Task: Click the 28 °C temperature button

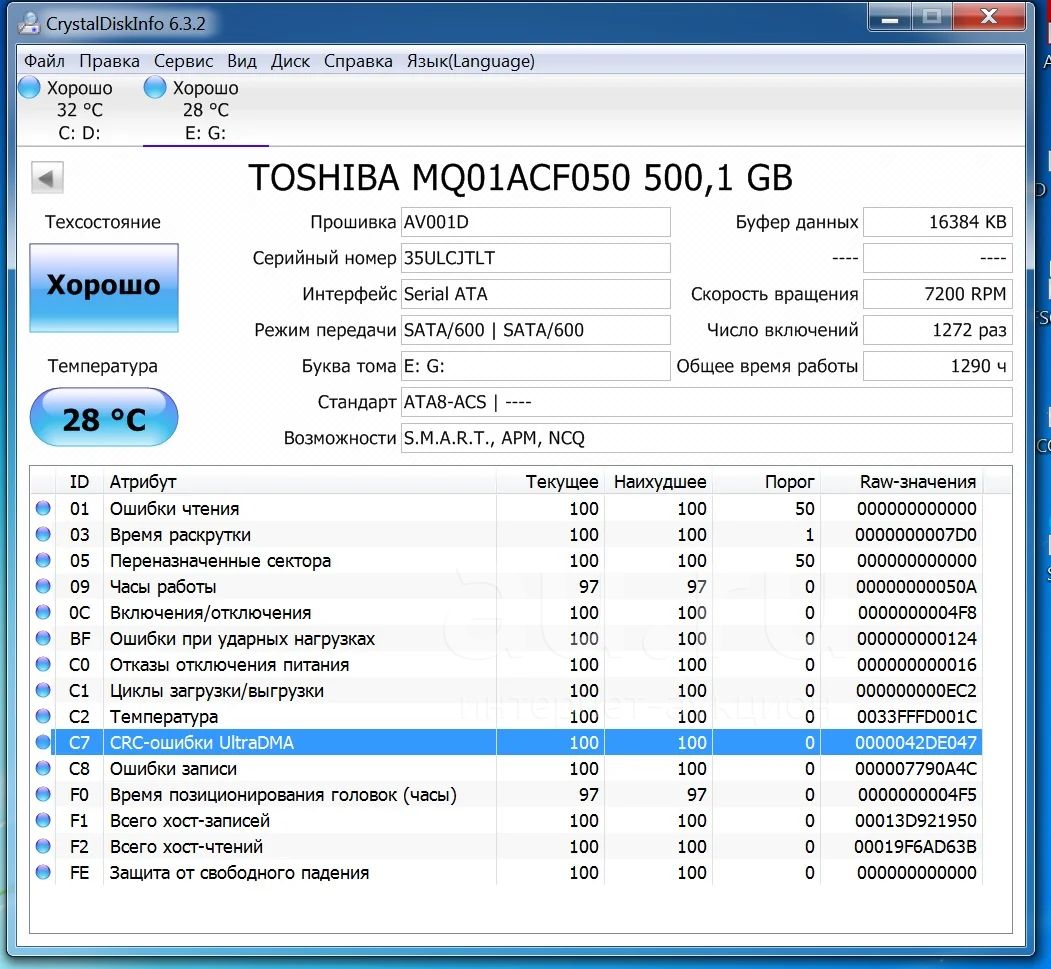Action: point(104,417)
